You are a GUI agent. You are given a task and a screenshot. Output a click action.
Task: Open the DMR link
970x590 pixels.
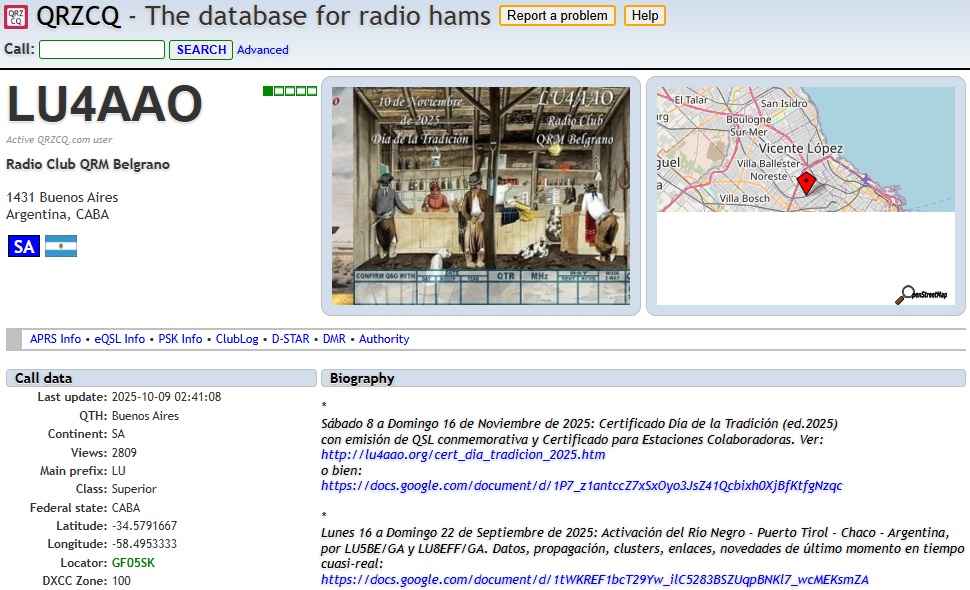click(334, 339)
